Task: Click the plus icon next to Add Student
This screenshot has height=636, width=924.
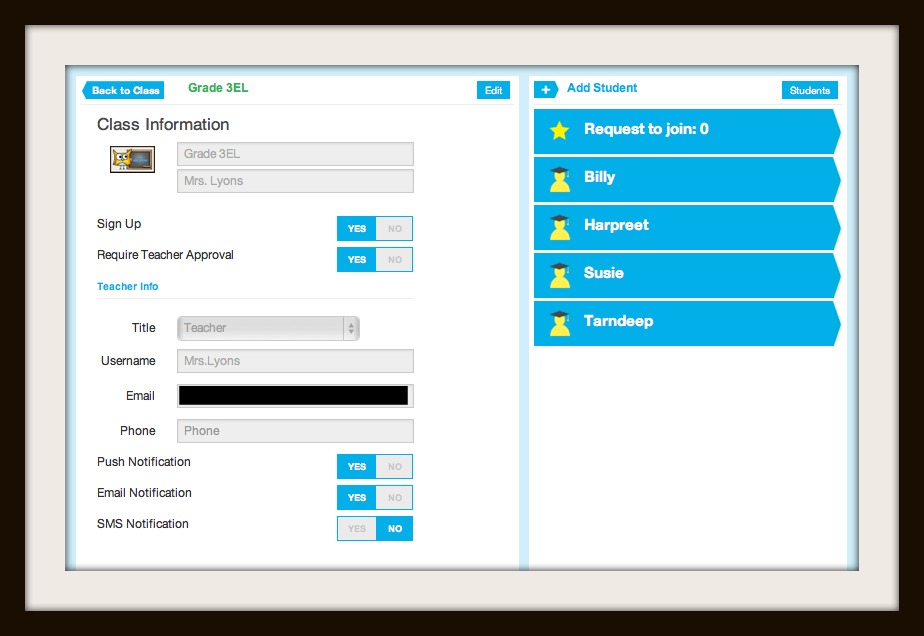Action: pyautogui.click(x=546, y=89)
